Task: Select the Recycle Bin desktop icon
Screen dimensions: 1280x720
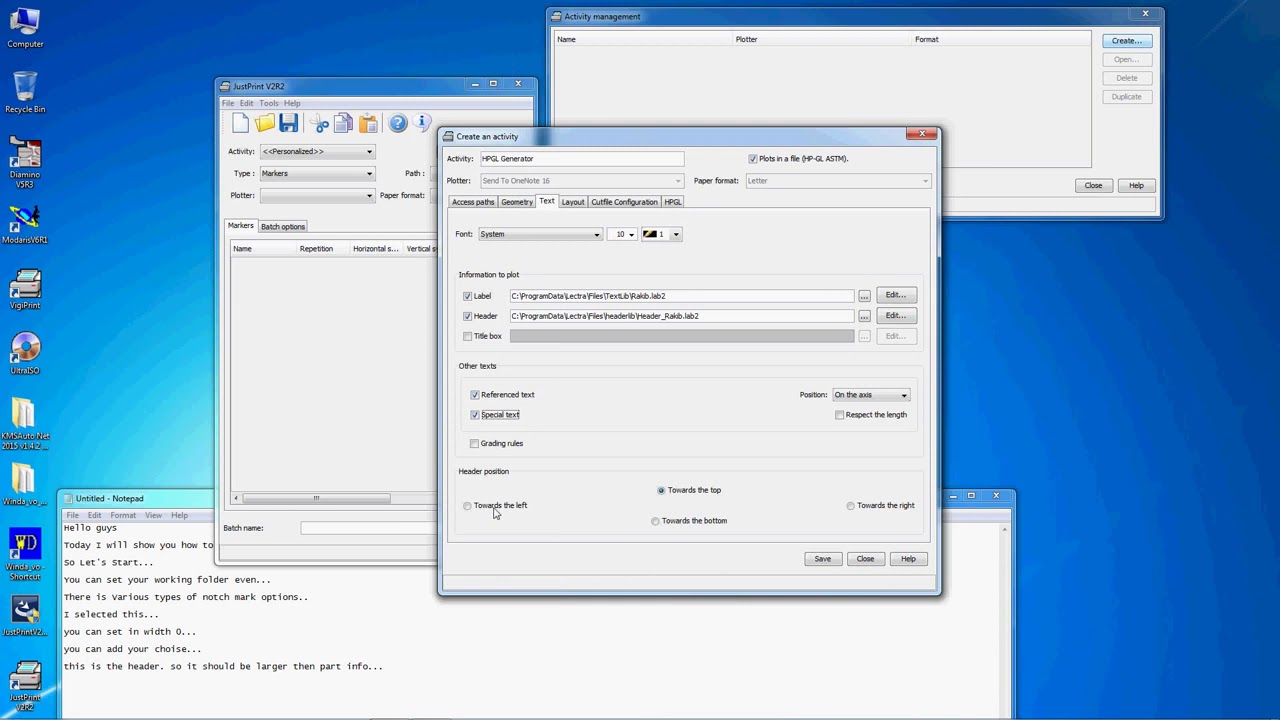Action: pos(25,92)
